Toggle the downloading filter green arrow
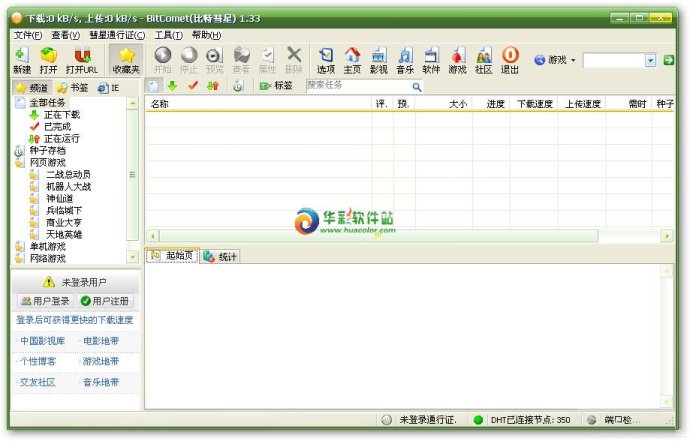This screenshot has height=441, width=690. click(172, 86)
